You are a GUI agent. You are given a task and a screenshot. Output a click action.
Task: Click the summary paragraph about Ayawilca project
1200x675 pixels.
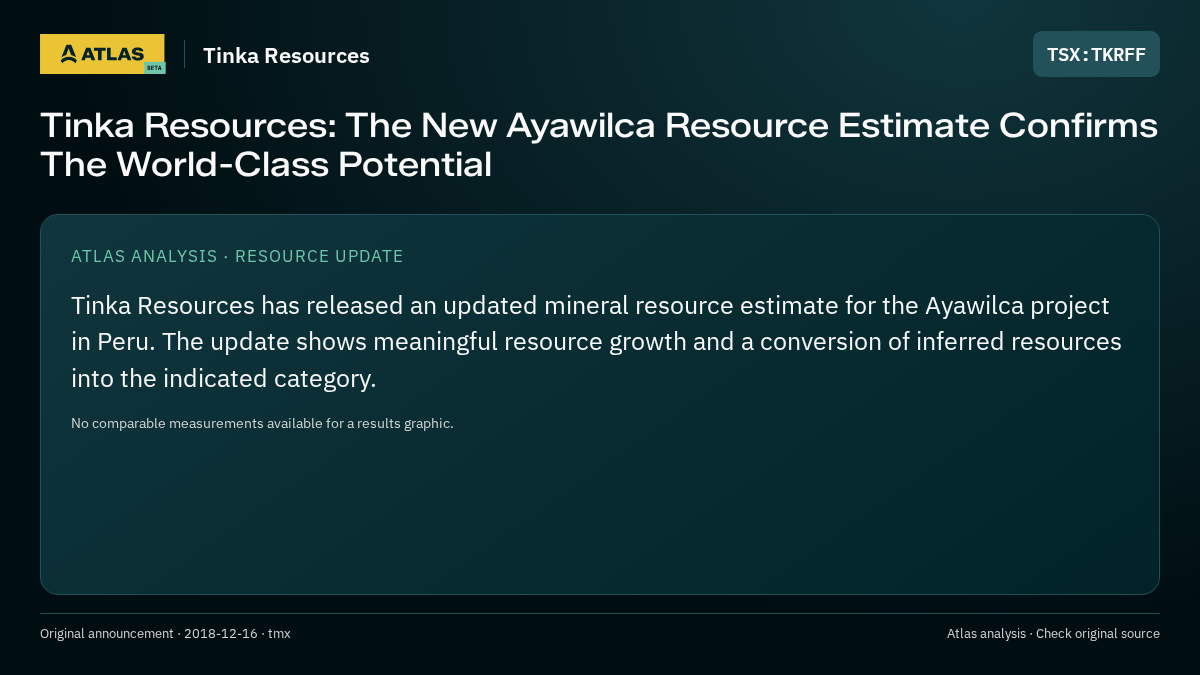pyautogui.click(x=596, y=342)
